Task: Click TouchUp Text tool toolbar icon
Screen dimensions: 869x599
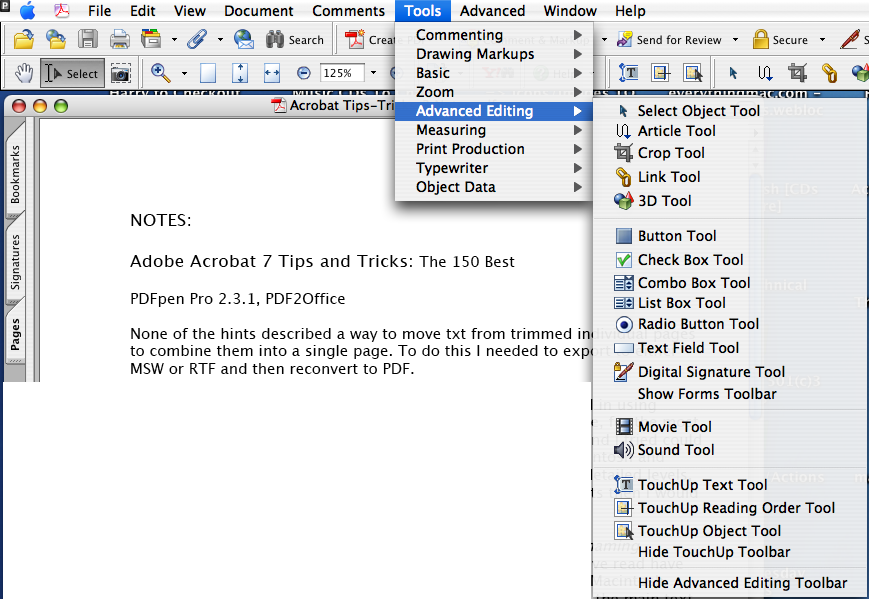Action: coord(629,73)
